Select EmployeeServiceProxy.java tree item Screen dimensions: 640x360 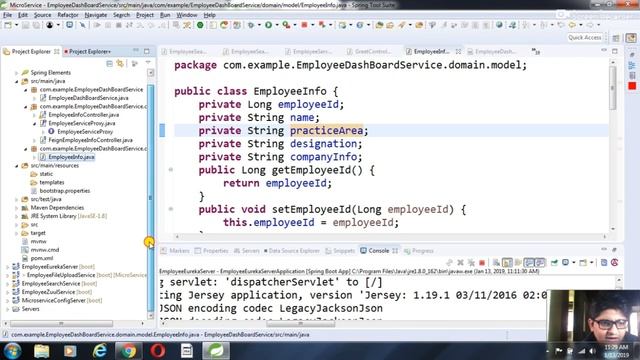(x=81, y=123)
